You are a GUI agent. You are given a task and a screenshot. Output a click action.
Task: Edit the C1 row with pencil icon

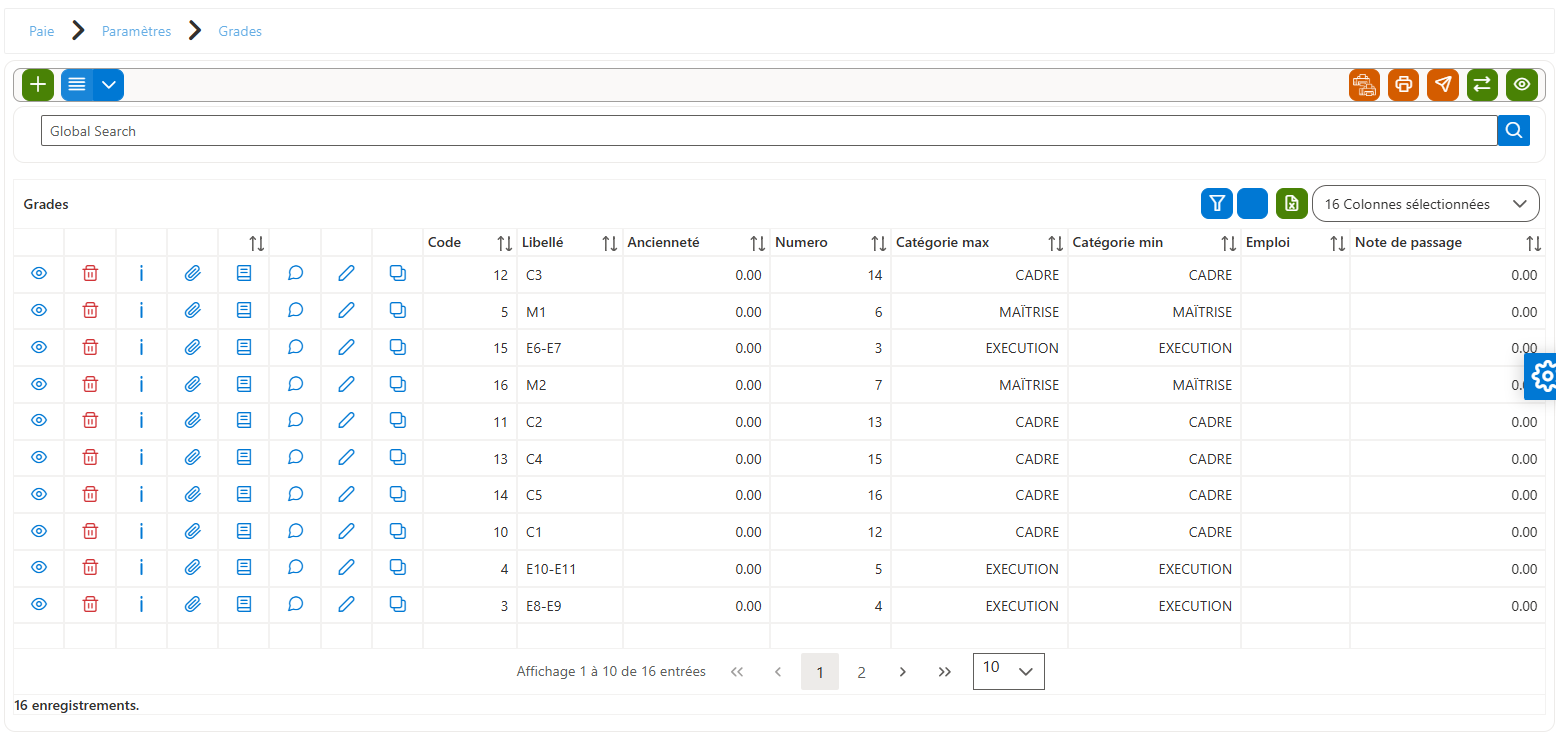tap(346, 531)
